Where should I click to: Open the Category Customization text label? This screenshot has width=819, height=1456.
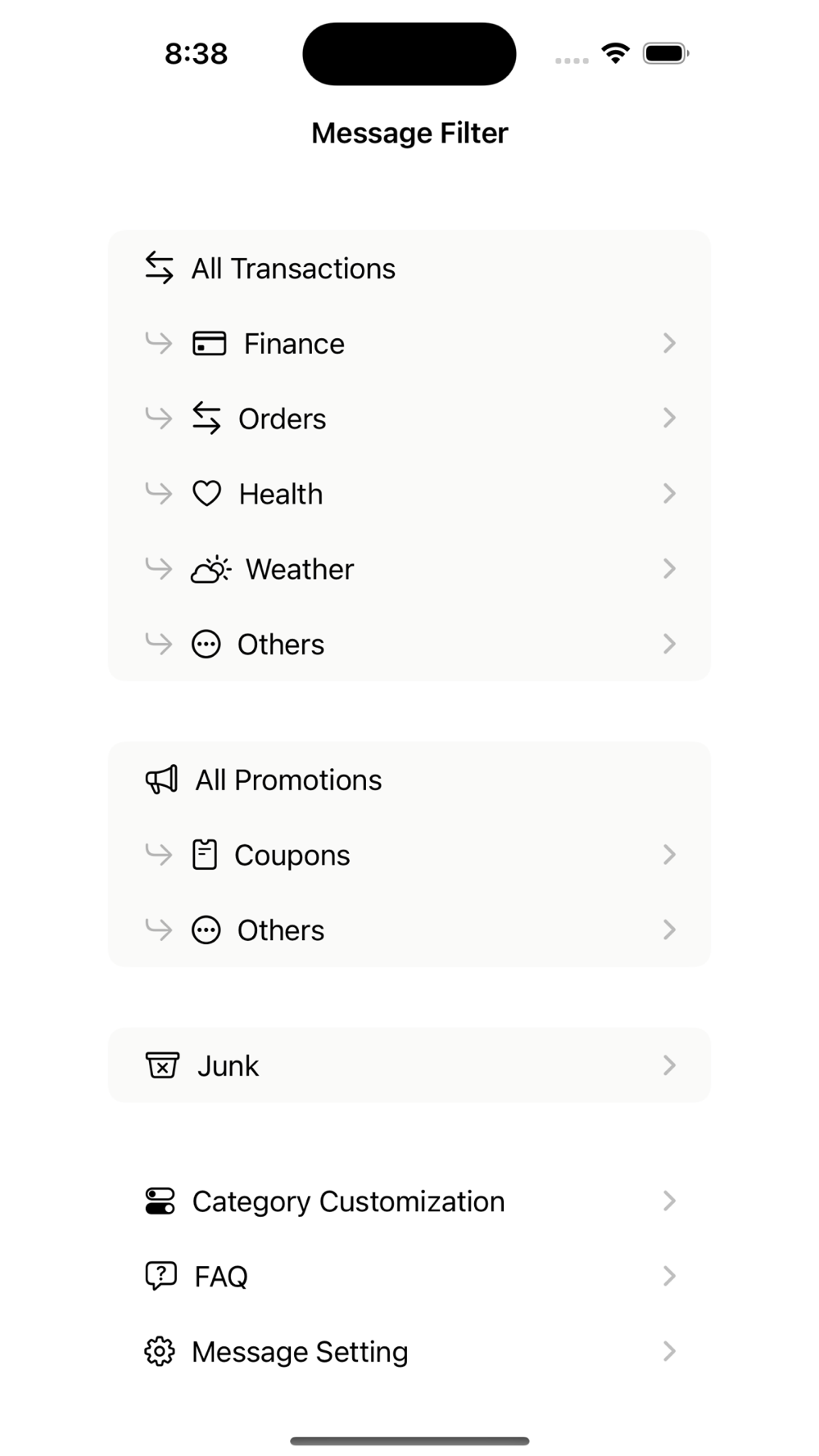[x=349, y=1201]
